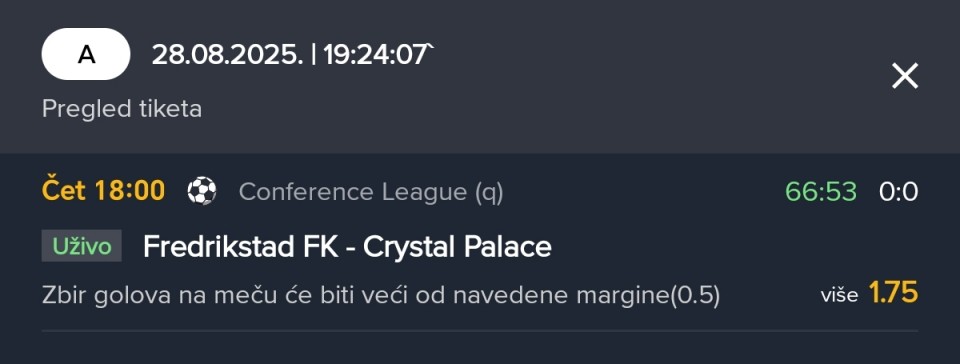Click the divider line below the bet row
Image resolution: width=960 pixels, height=364 pixels.
pyautogui.click(x=480, y=331)
